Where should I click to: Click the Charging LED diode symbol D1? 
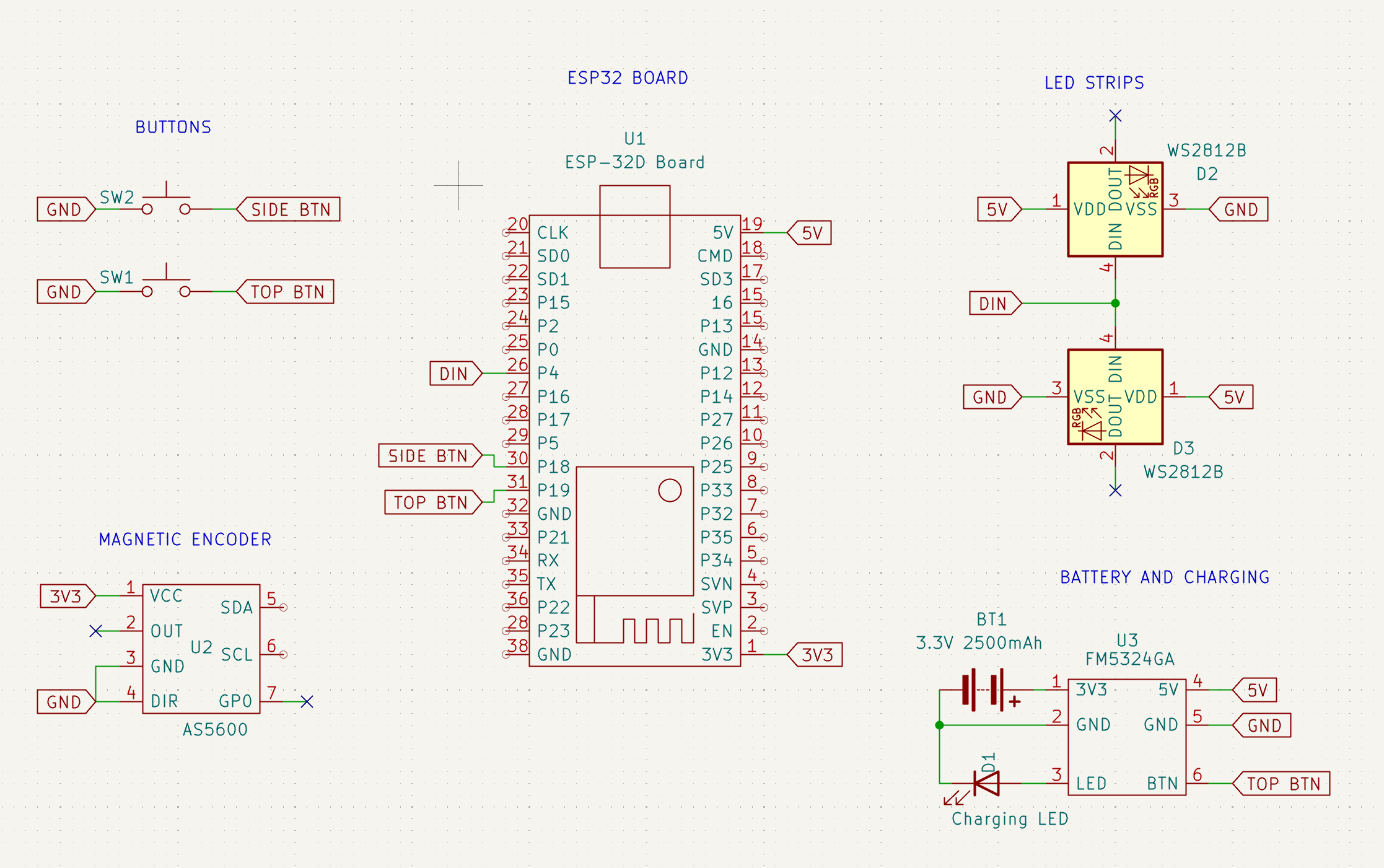tap(986, 782)
